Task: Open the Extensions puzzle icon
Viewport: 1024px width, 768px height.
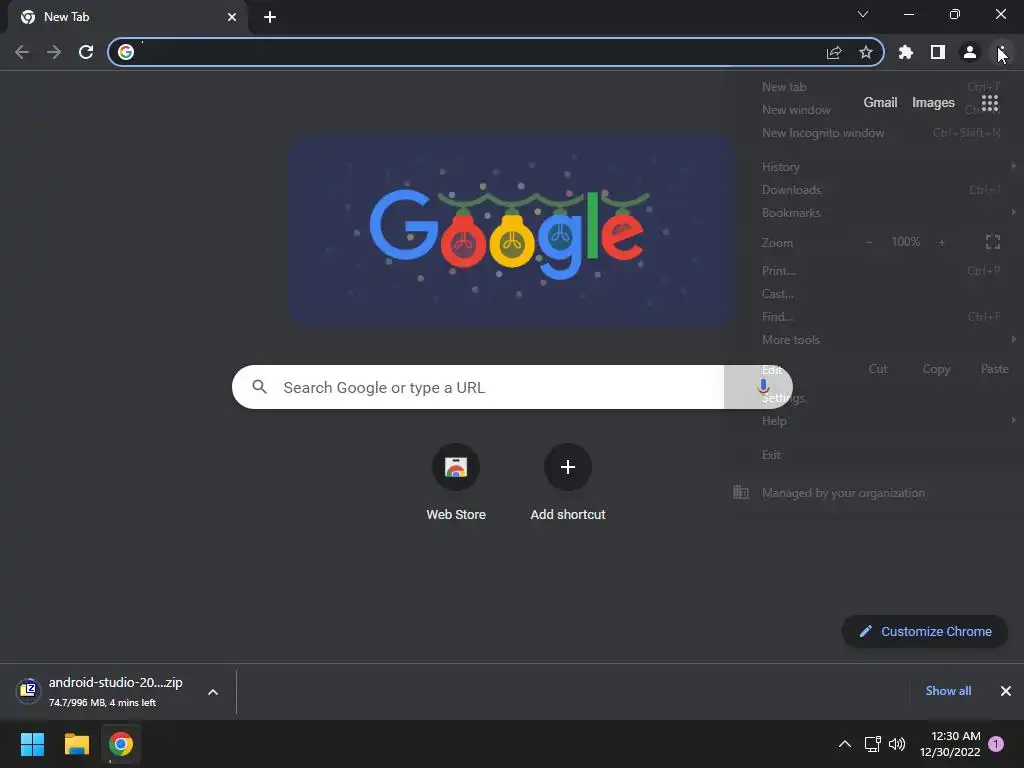Action: [906, 52]
